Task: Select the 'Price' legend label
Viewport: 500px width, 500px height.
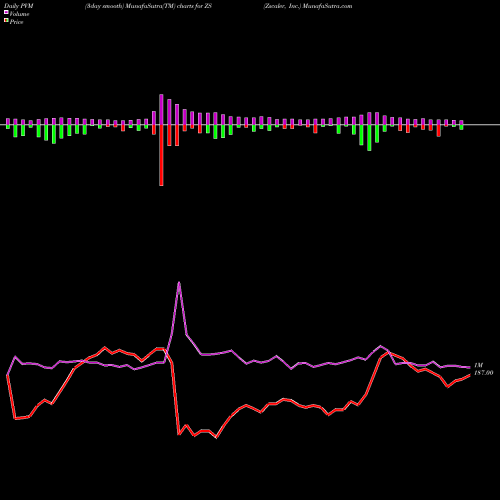Action: 16,22
